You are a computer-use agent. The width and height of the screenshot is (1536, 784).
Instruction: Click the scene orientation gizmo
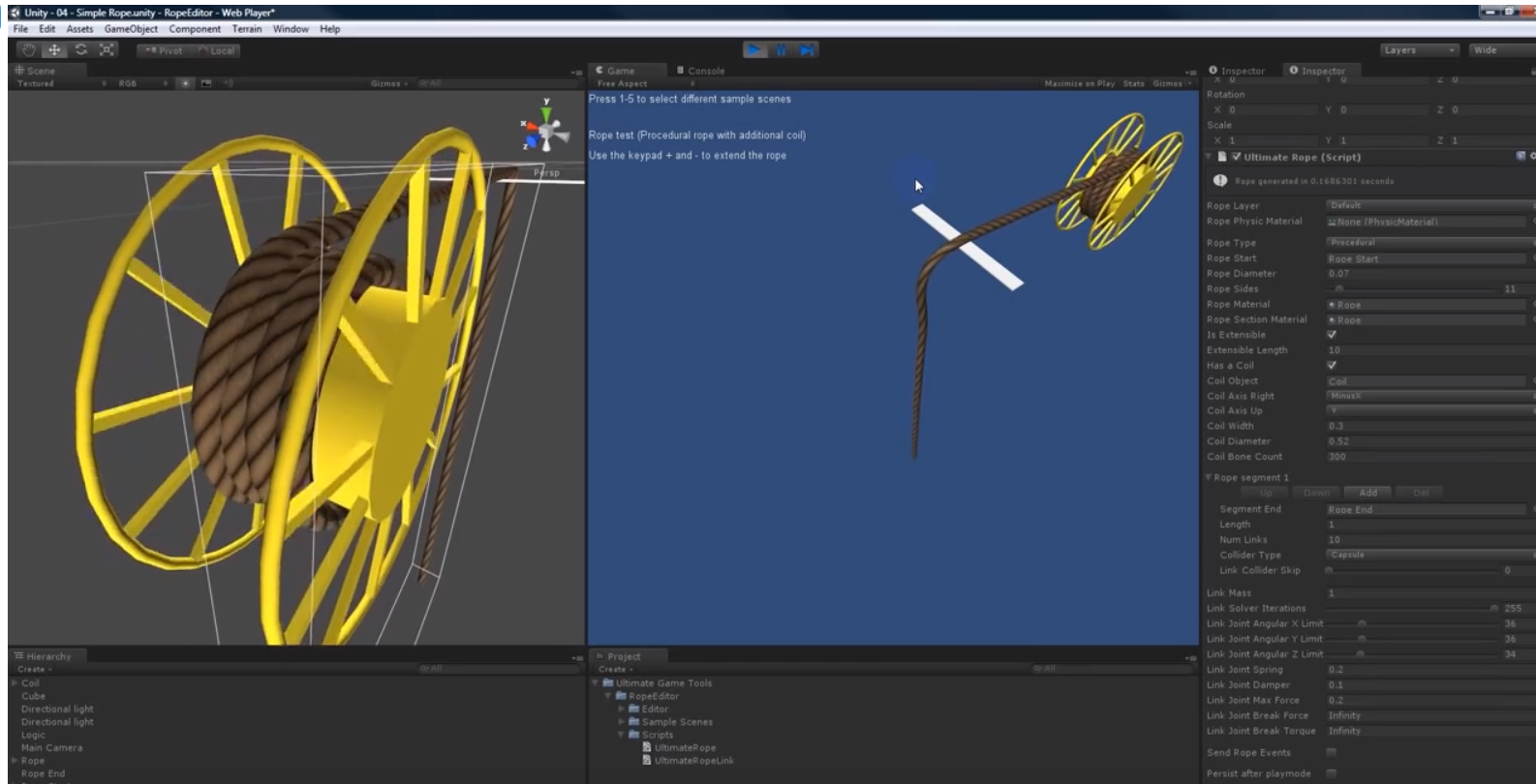547,131
